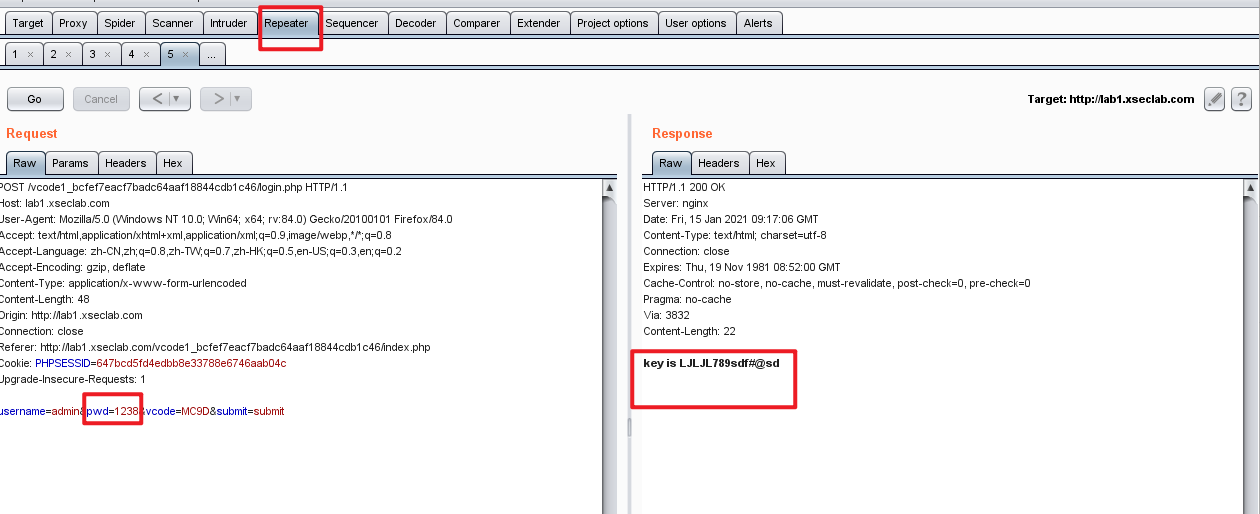
Task: Open the User options tab
Action: tap(696, 23)
